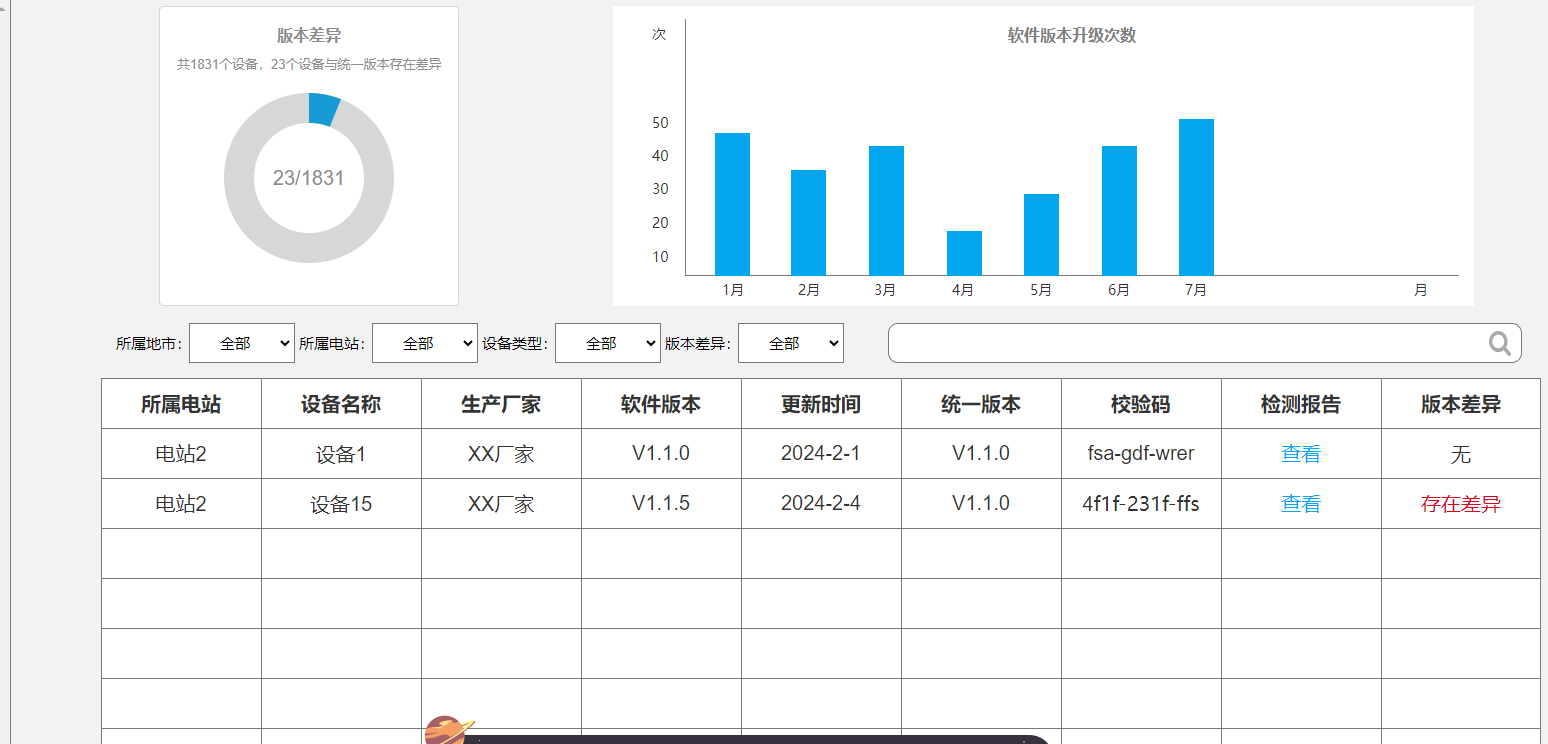Click checksum fsa-gdf-wrer cell
Screen dimensions: 1548x744
coord(1141,454)
